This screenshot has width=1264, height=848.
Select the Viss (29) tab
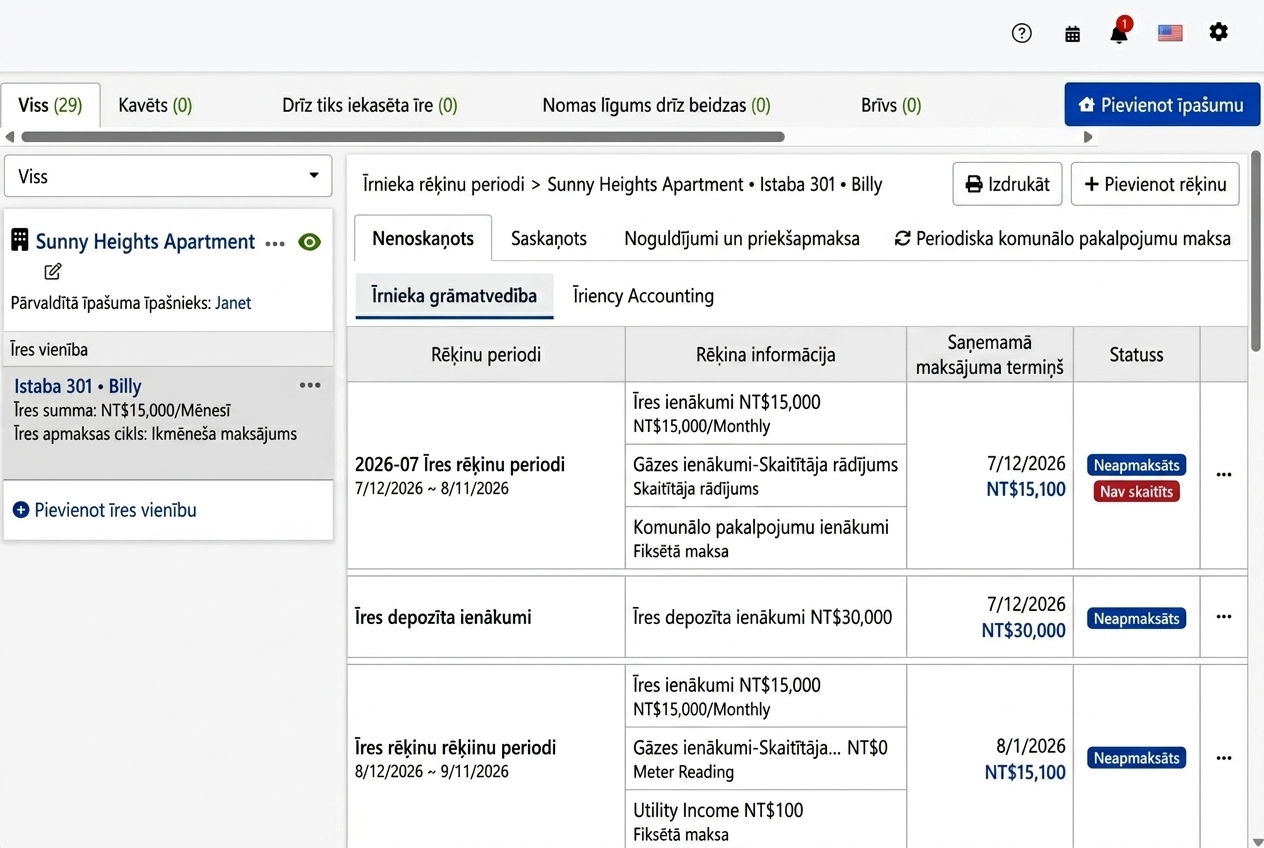coord(50,105)
